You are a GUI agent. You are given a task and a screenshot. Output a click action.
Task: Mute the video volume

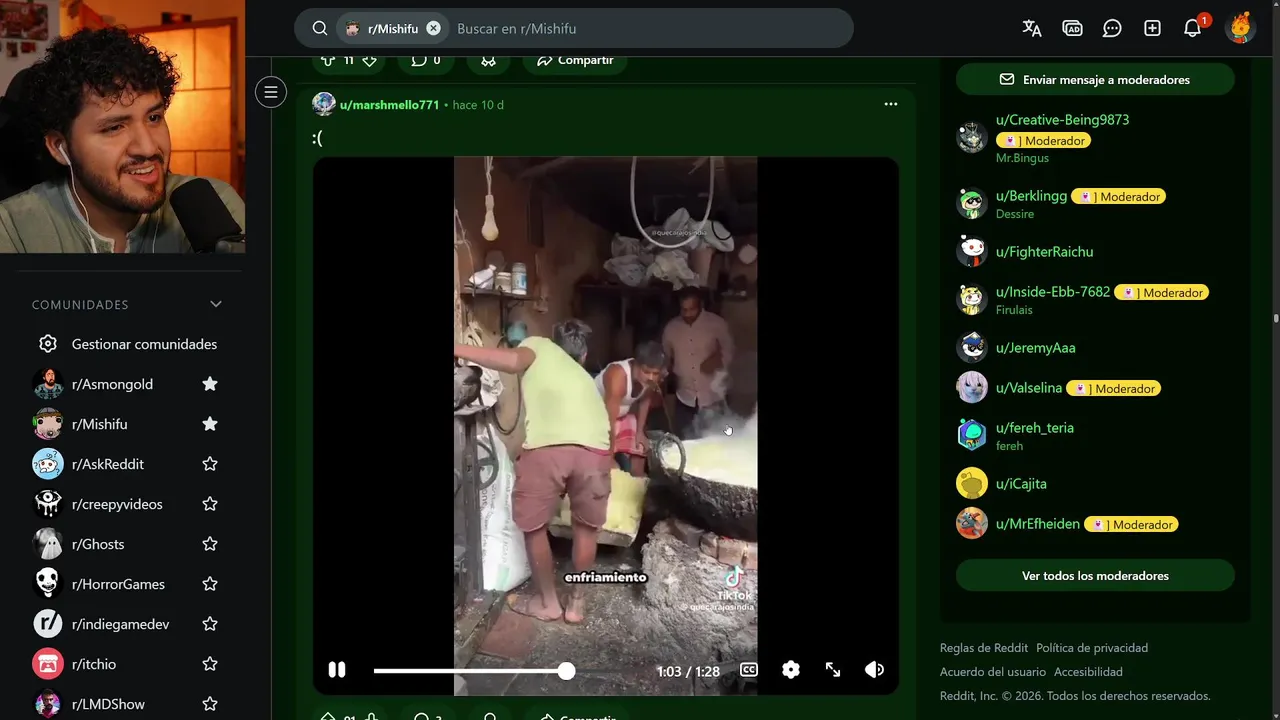point(874,670)
